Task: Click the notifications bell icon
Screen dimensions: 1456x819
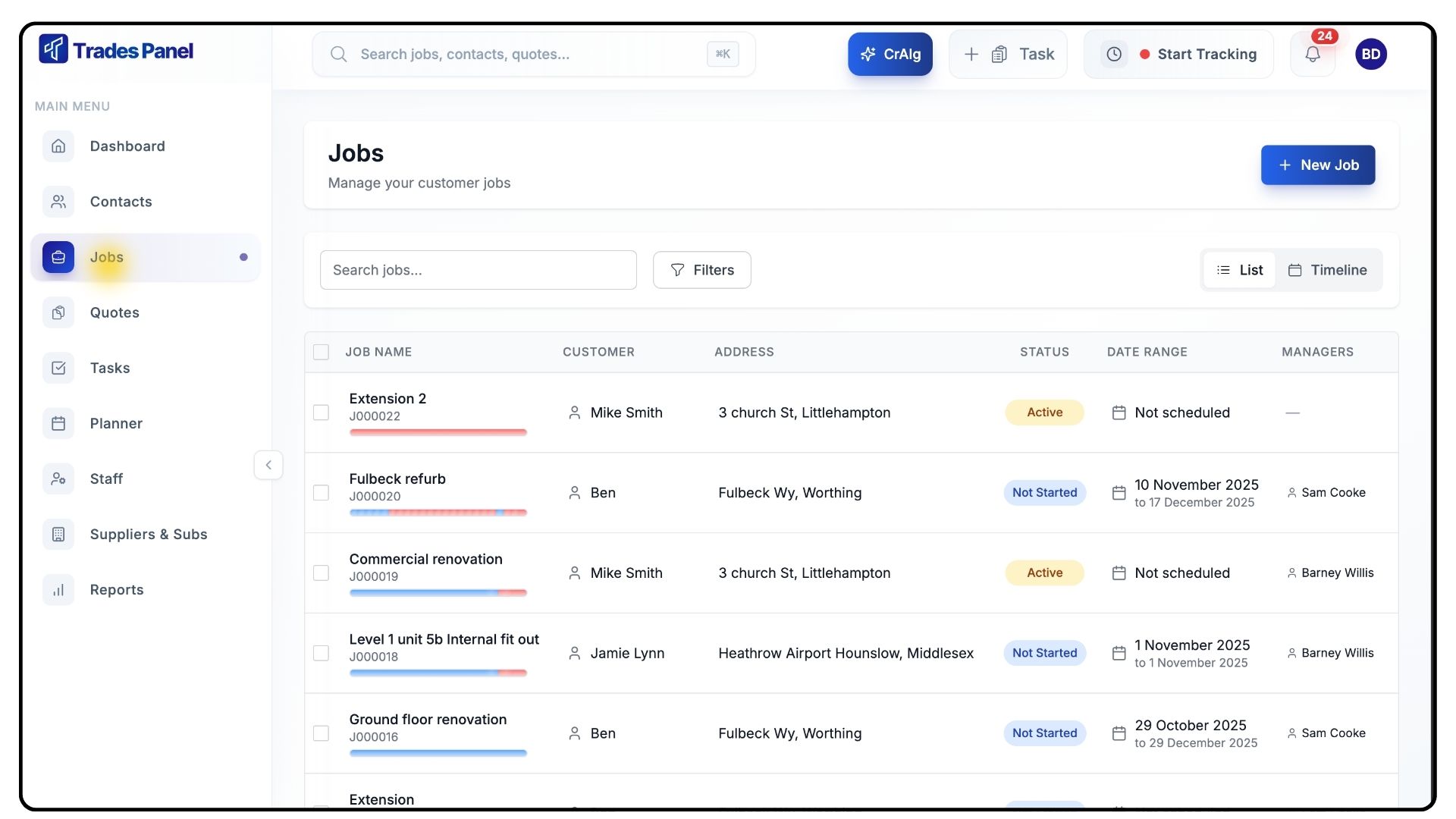Action: click(1313, 55)
